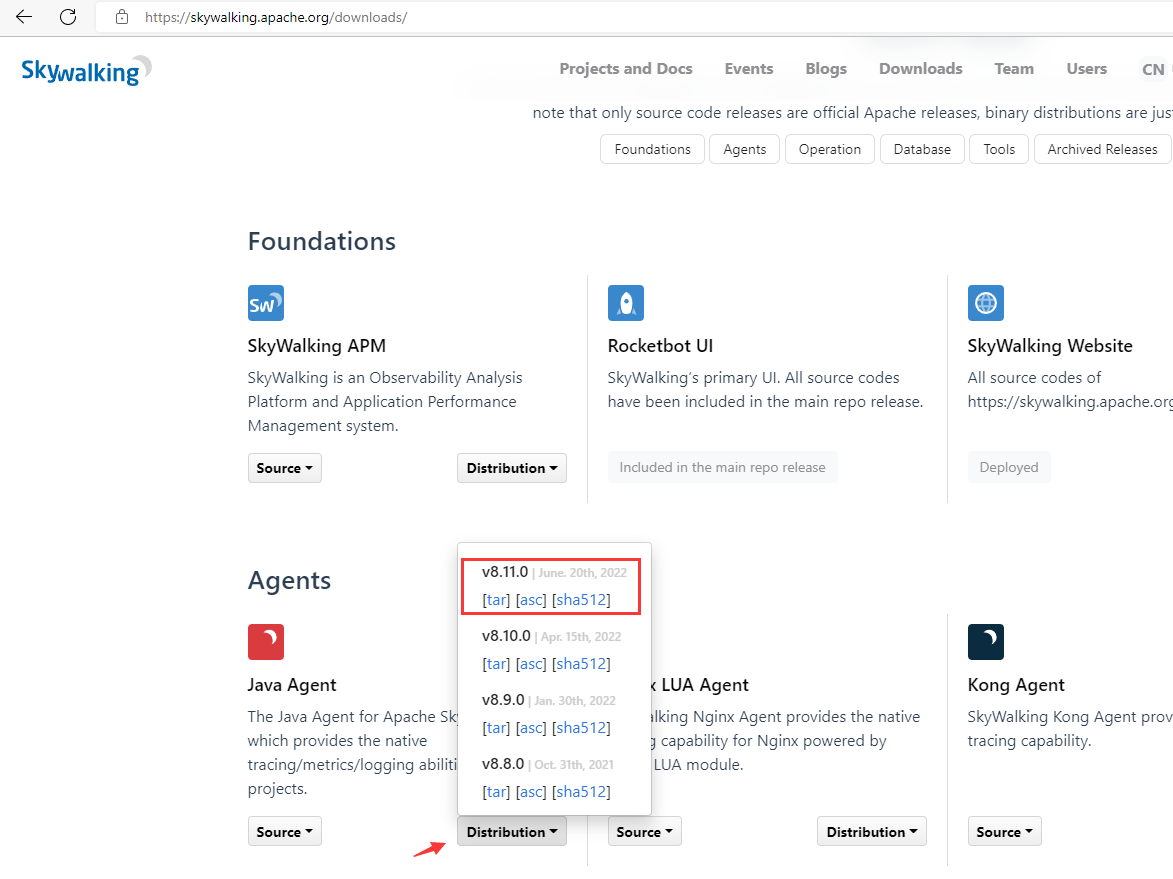
Task: Expand Nginx LUA Agent Source dropdown
Action: coord(644,832)
